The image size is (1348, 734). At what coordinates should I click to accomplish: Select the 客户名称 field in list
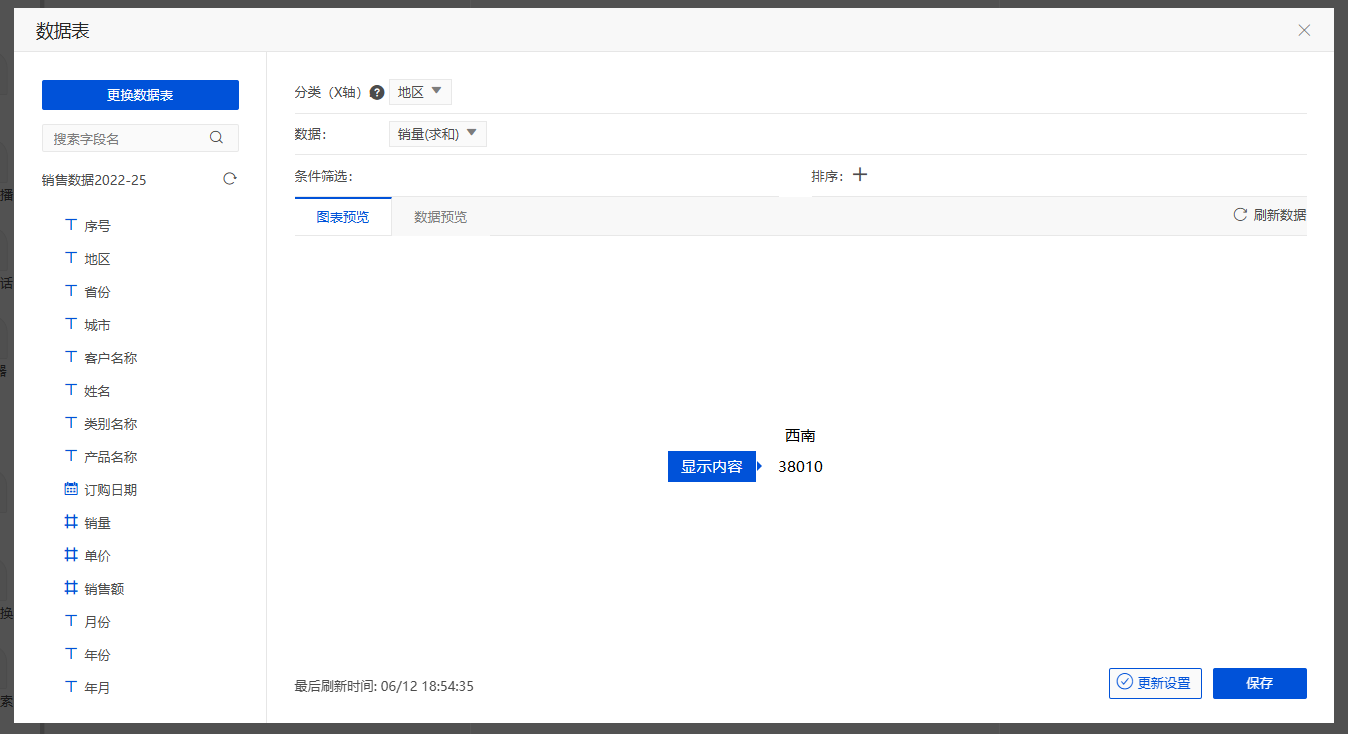pyautogui.click(x=110, y=358)
